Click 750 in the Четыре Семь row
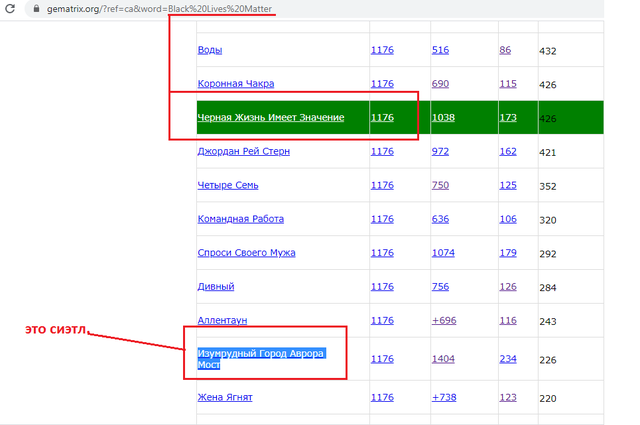 click(440, 185)
